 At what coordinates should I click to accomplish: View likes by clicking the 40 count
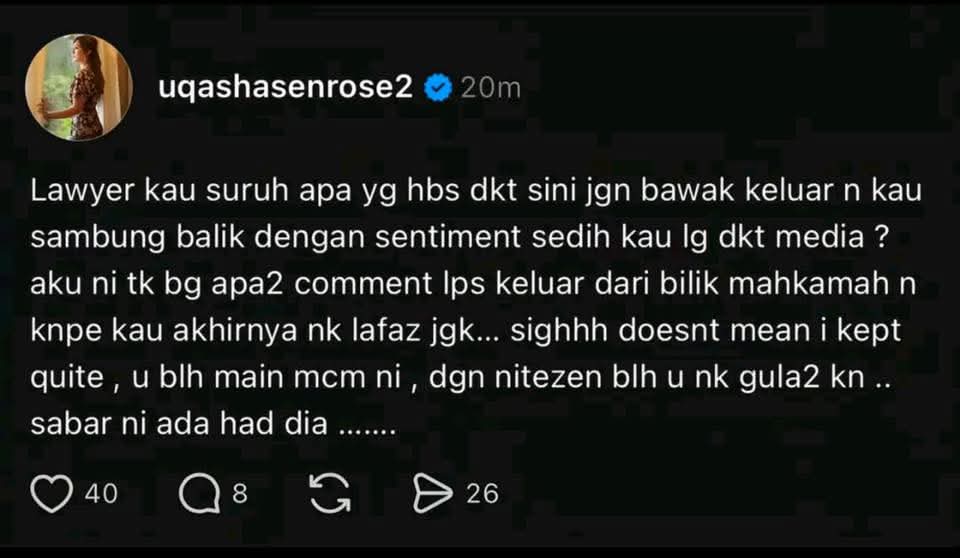point(101,494)
